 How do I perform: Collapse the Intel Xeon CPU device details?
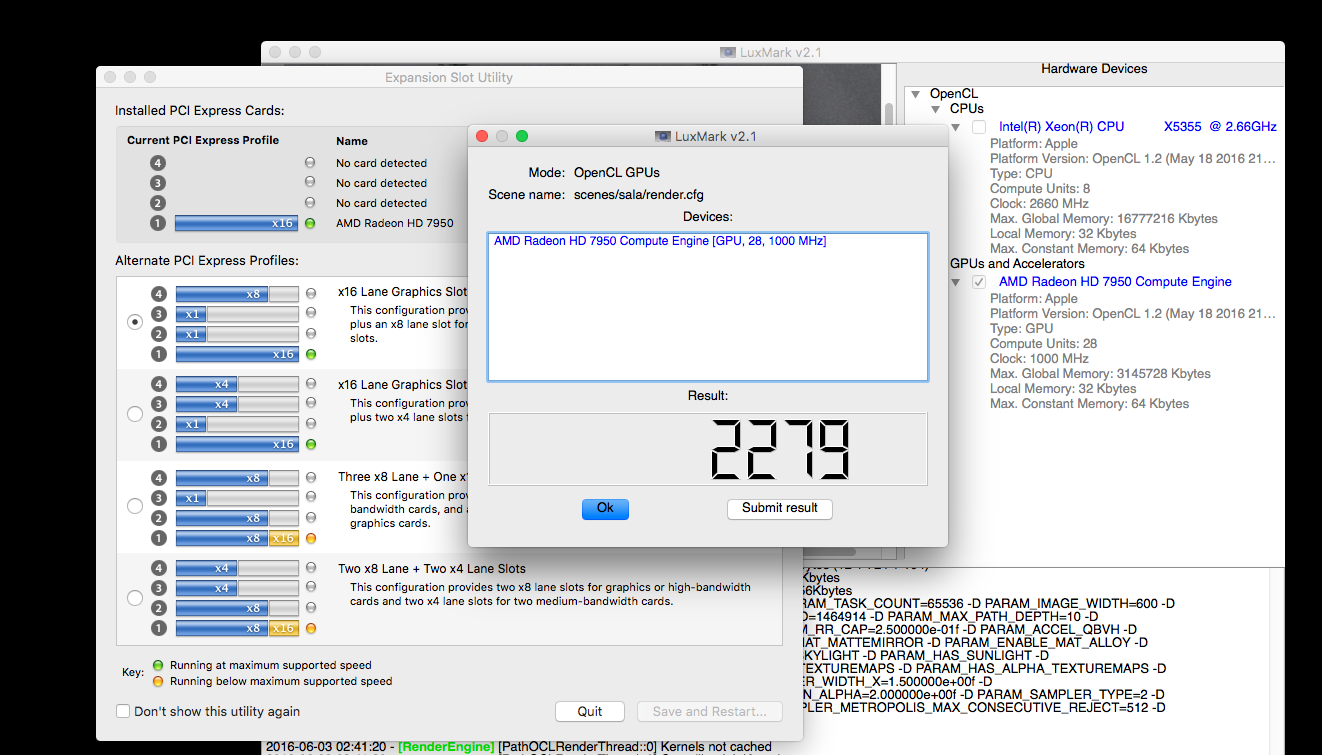click(x=956, y=127)
